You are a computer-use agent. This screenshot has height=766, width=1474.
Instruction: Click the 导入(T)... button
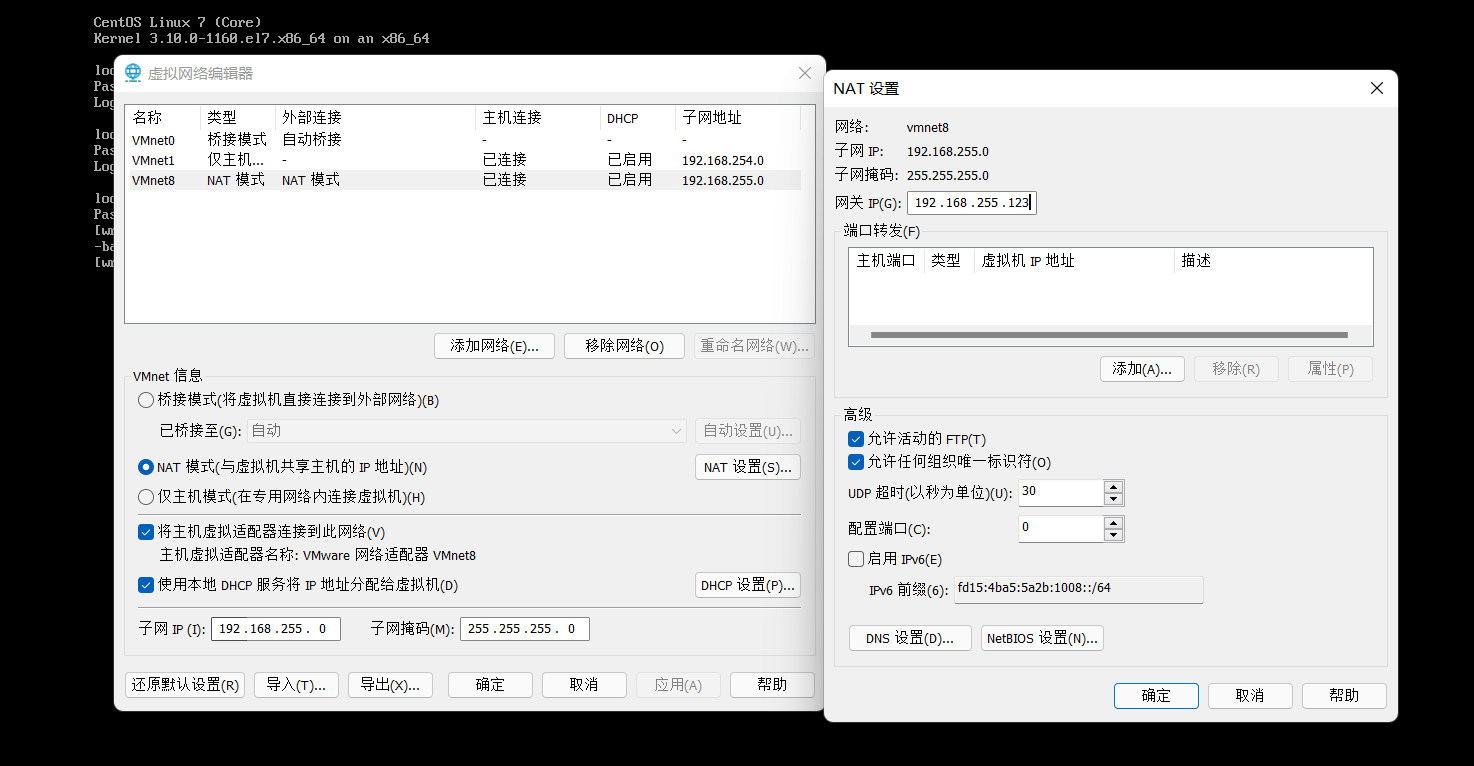[296, 685]
